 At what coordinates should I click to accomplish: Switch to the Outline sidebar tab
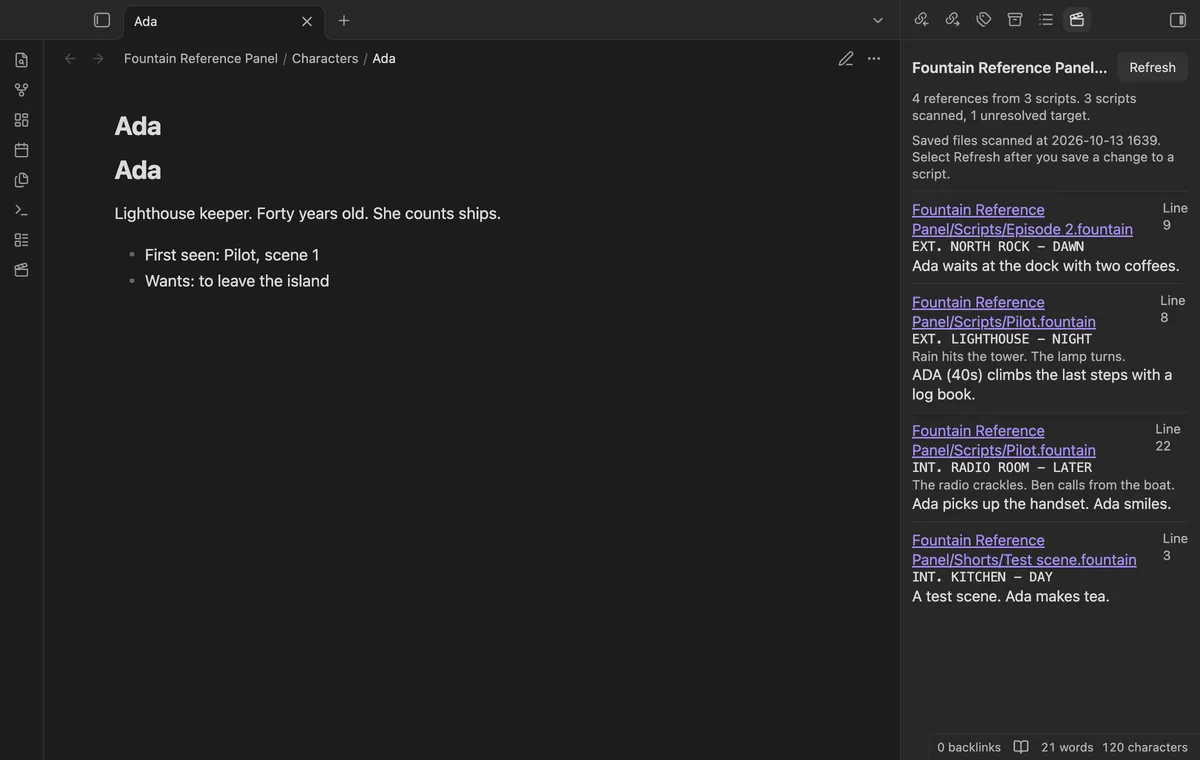[1046, 20]
